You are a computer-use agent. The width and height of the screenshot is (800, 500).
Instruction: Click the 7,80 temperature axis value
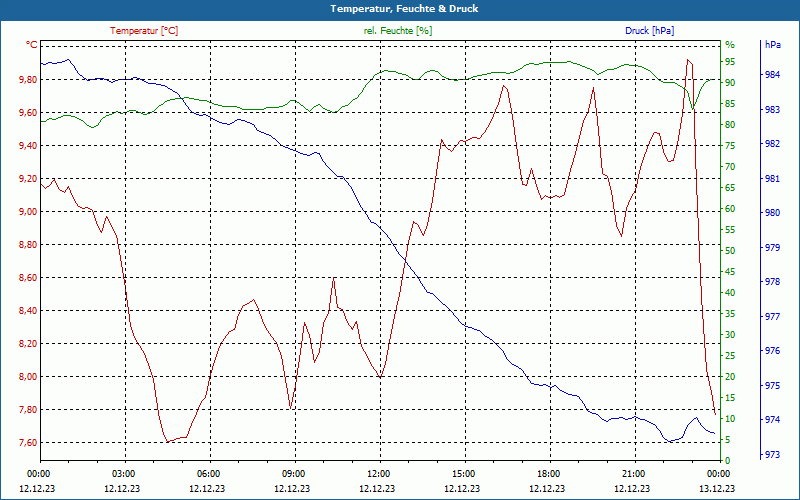28,410
